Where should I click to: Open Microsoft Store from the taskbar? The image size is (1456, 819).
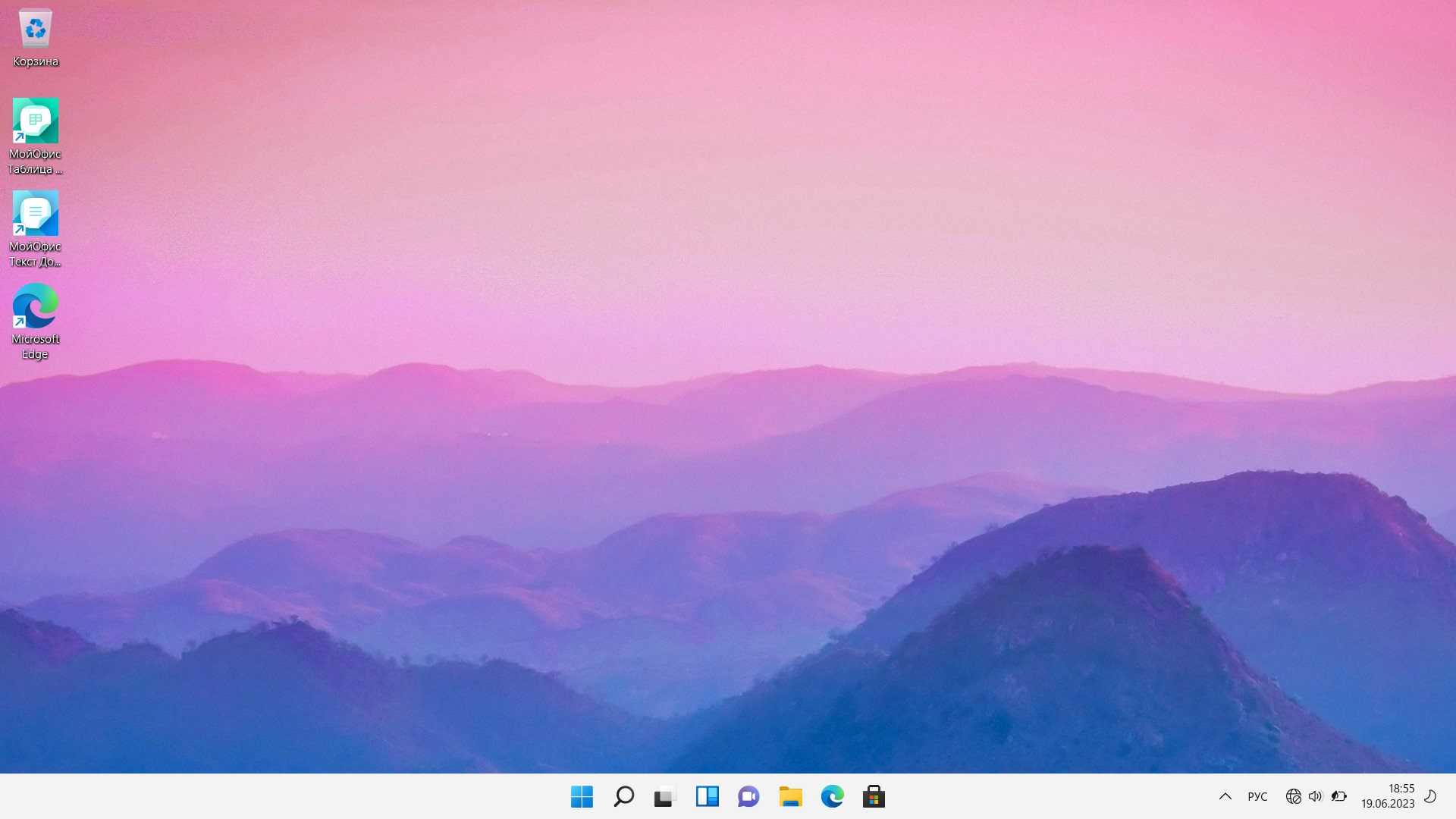point(874,796)
